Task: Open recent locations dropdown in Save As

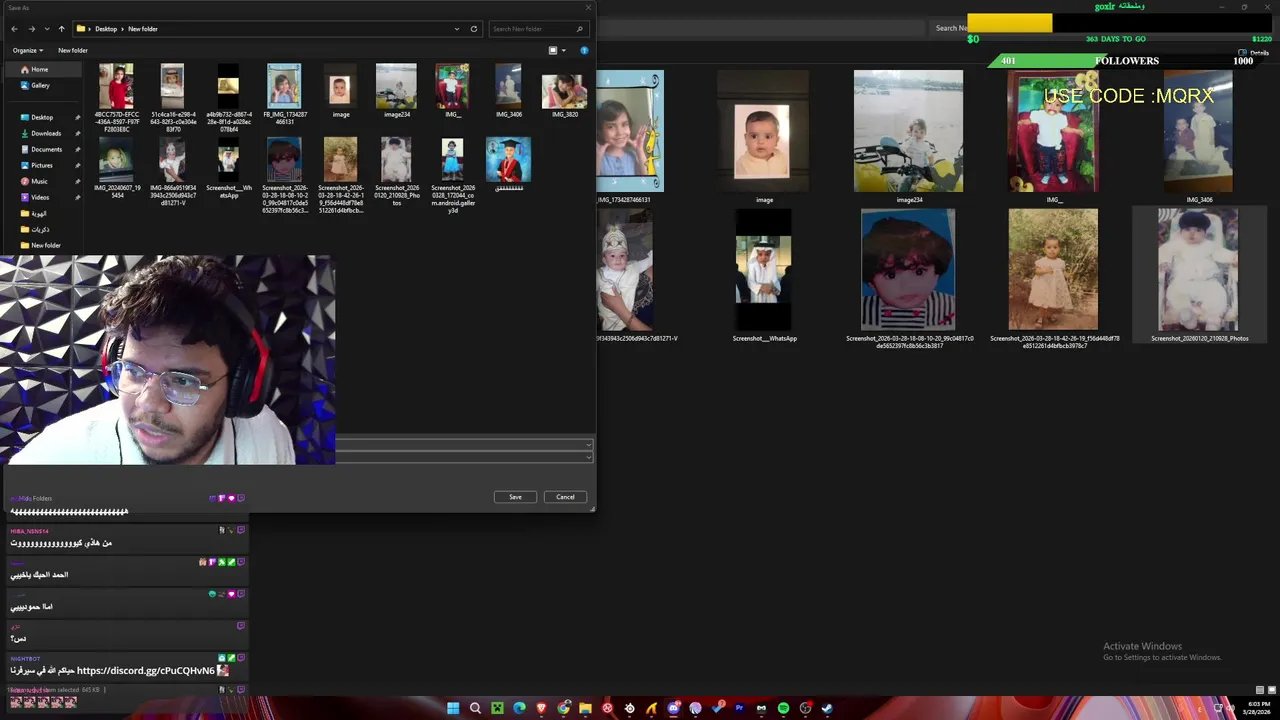Action: tap(46, 29)
